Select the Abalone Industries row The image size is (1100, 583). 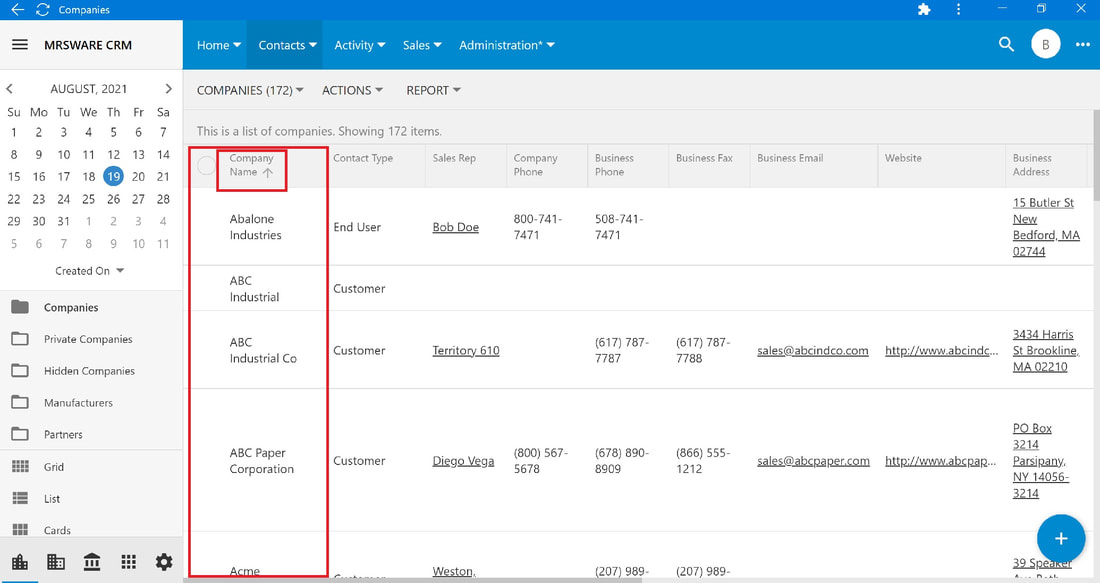pos(638,227)
